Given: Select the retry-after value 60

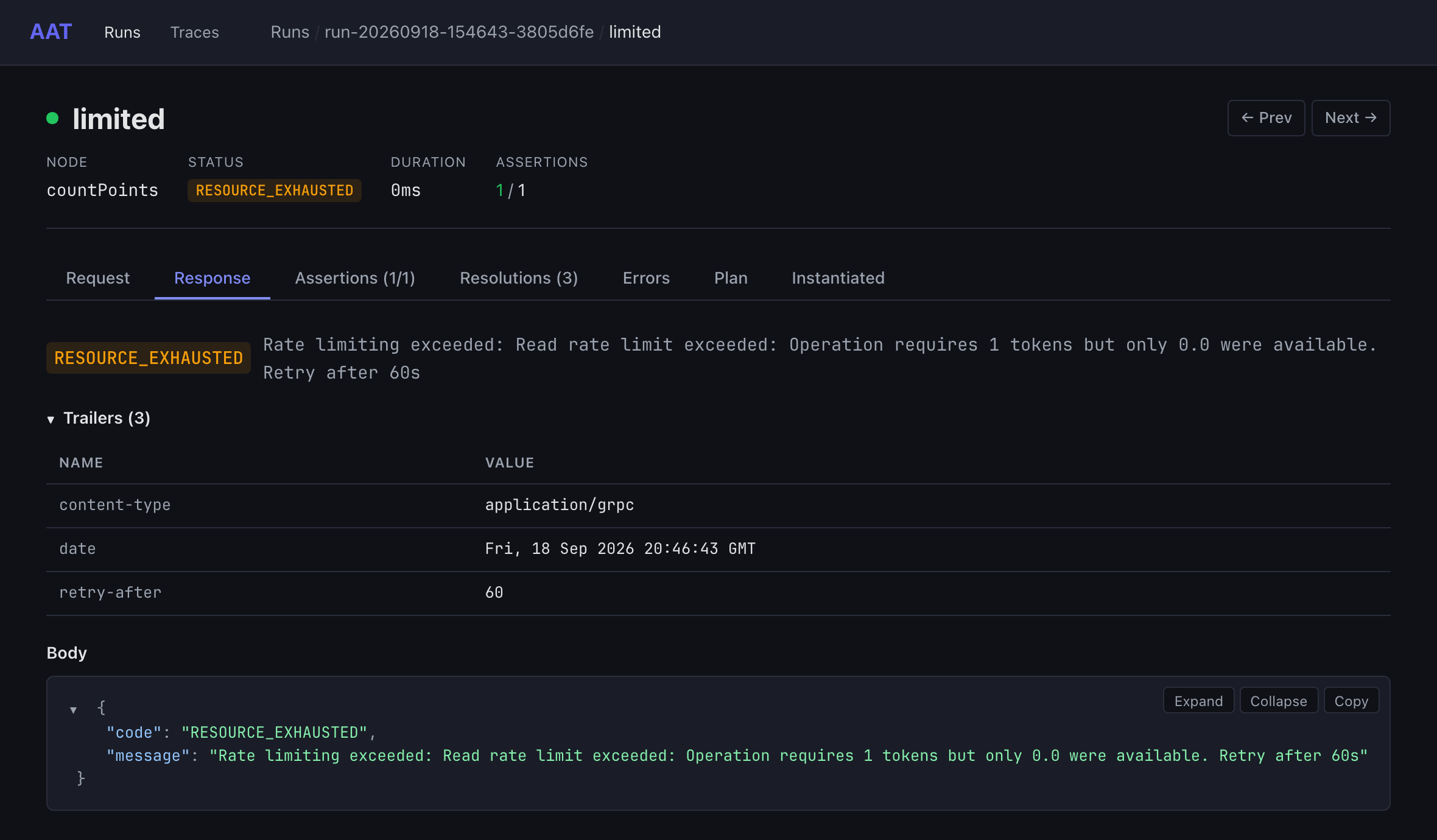Looking at the screenshot, I should (x=494, y=593).
